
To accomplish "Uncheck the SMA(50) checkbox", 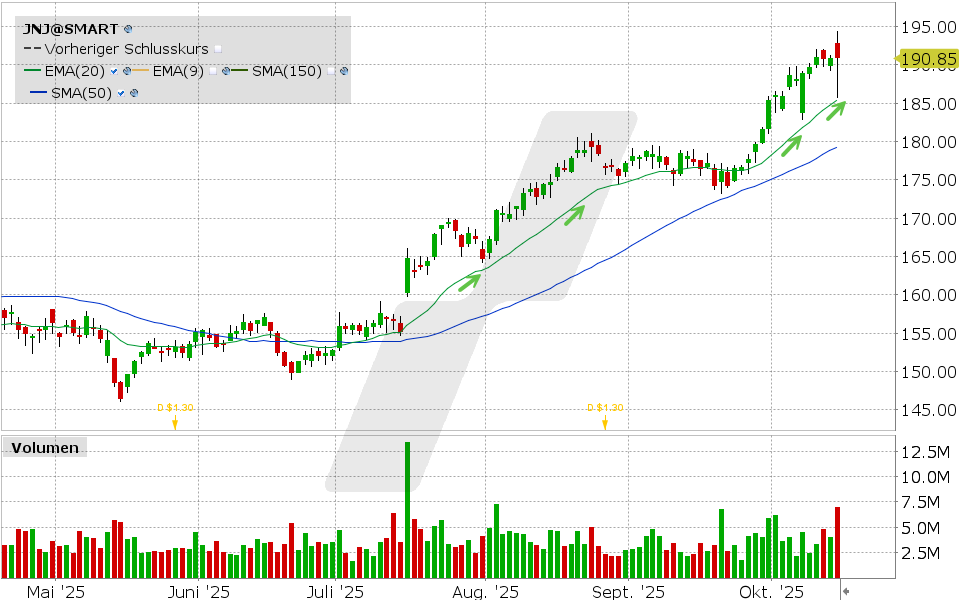I will pyautogui.click(x=122, y=93).
